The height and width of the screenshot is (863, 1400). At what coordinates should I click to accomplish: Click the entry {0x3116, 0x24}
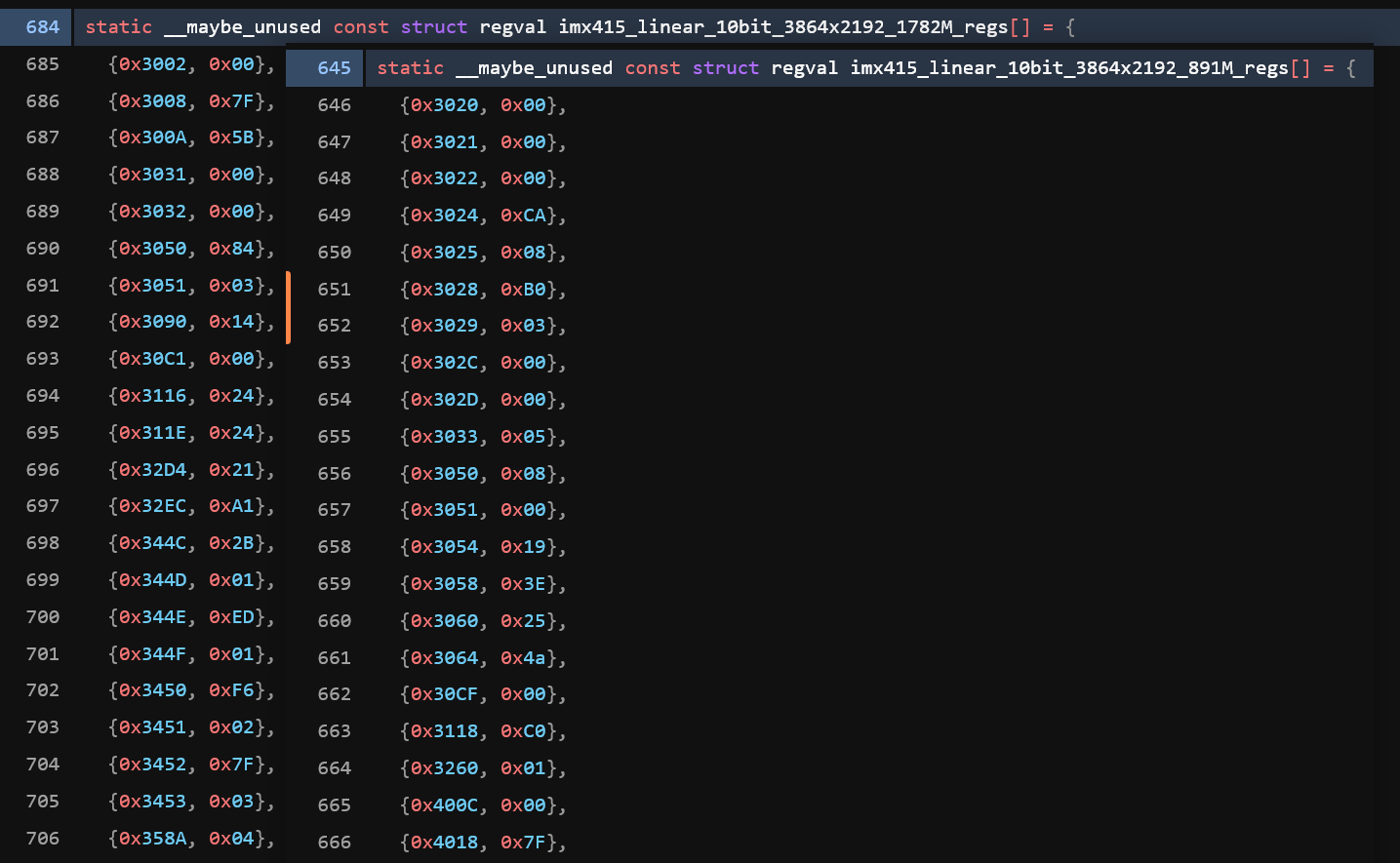(x=191, y=396)
